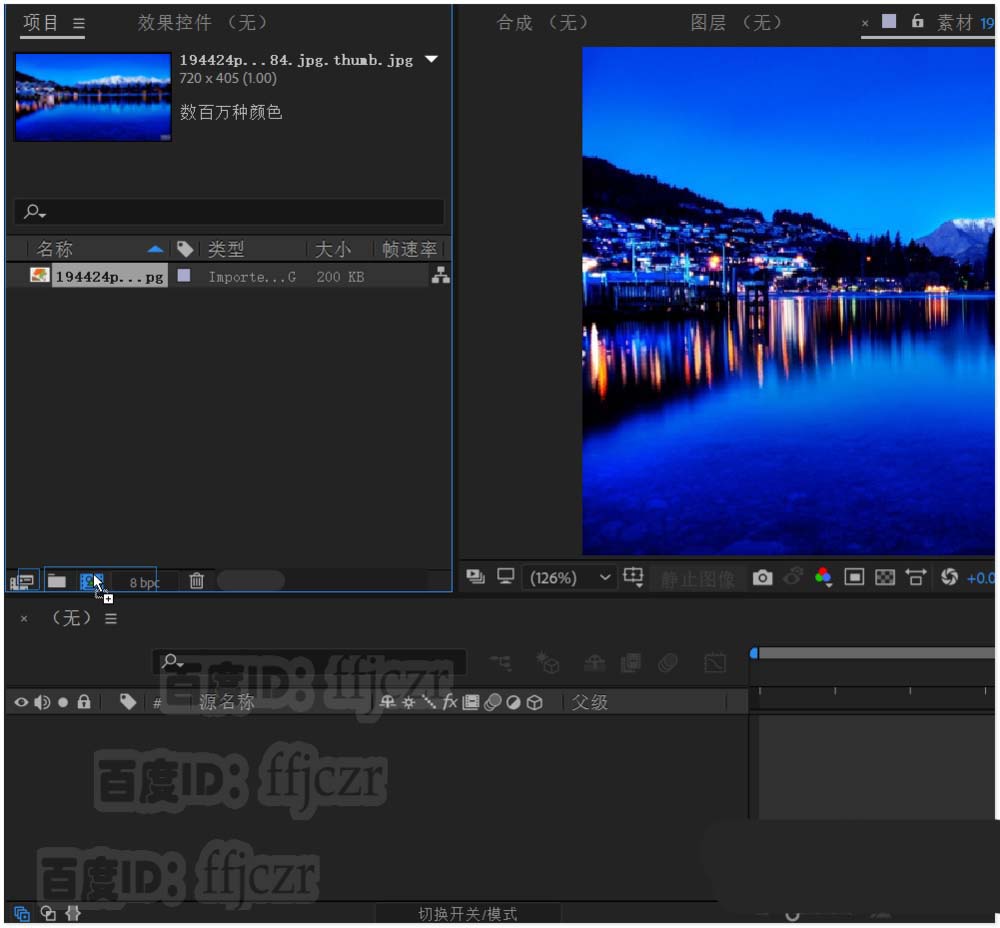
Task: Click the solo dot column header
Action: 62,702
